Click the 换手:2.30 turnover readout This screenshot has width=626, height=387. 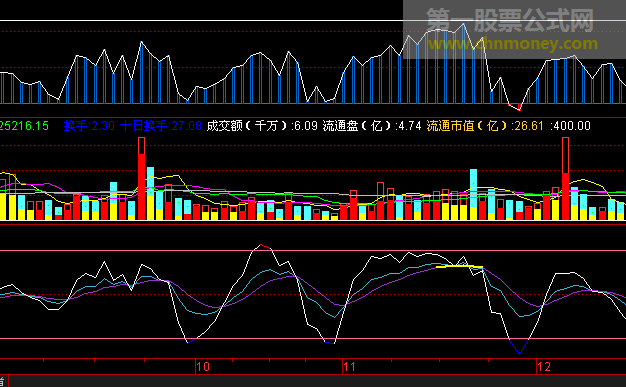click(89, 126)
